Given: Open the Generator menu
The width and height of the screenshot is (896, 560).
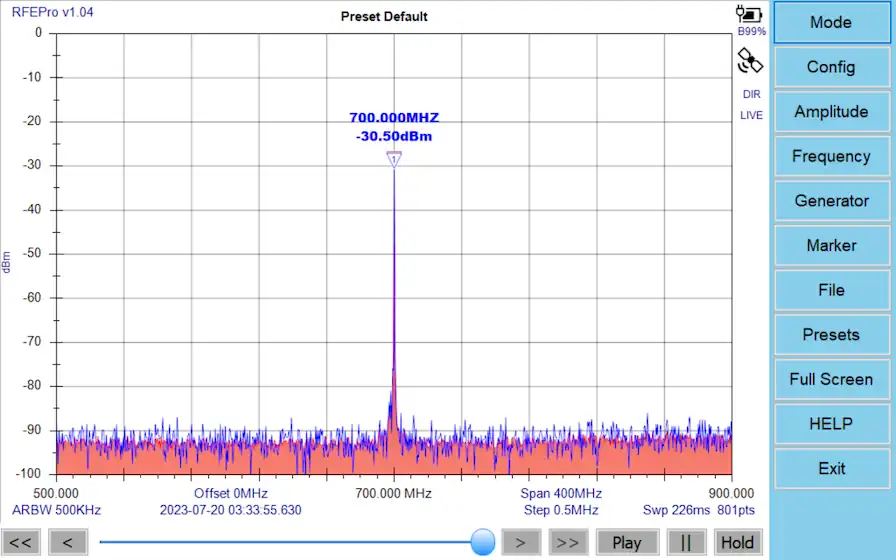Looking at the screenshot, I should (x=831, y=201).
